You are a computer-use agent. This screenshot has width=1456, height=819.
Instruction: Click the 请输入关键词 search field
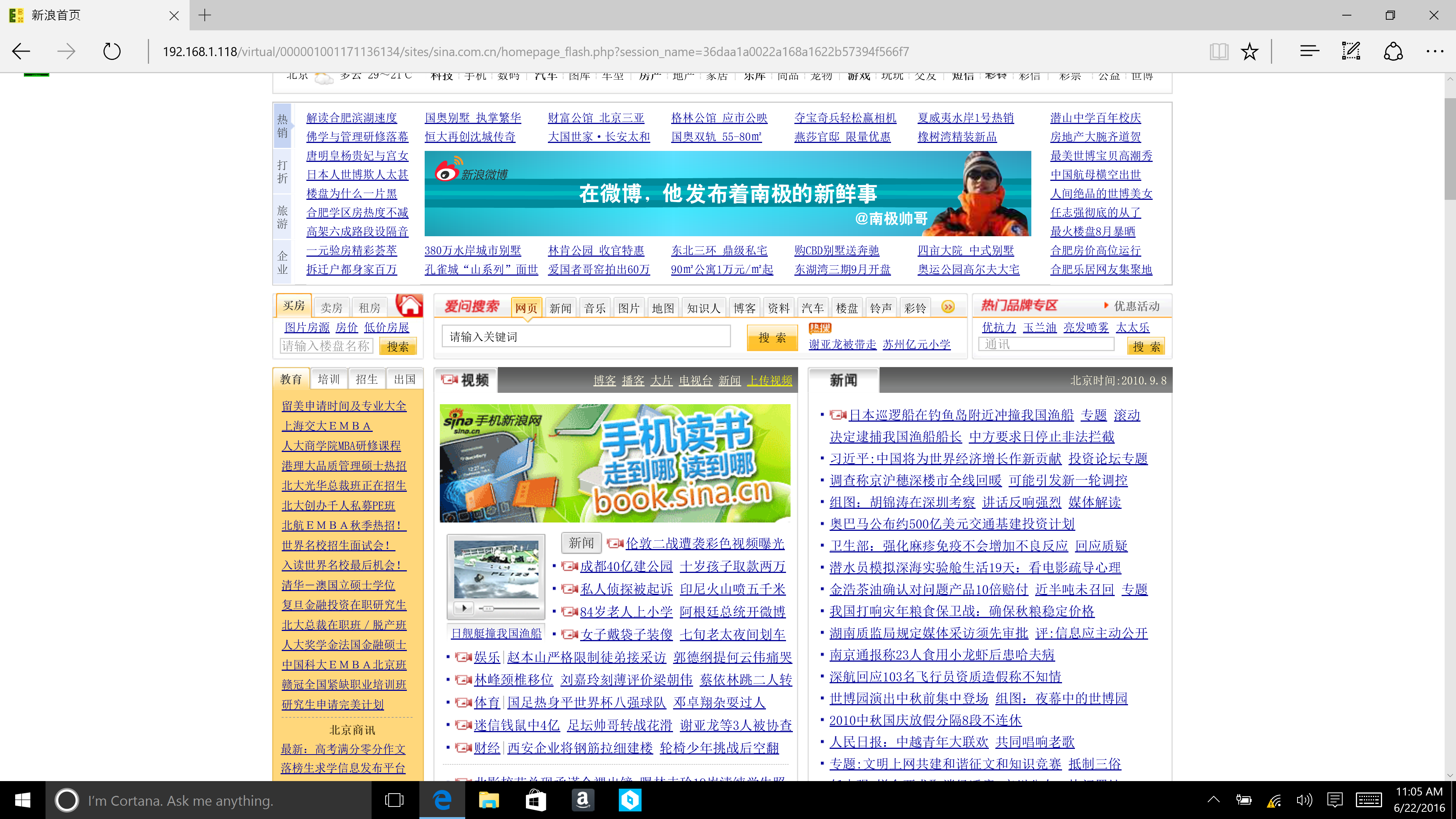585,337
